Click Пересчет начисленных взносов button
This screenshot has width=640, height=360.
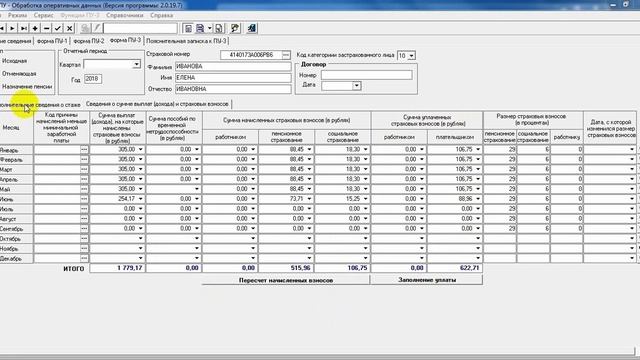pos(286,280)
